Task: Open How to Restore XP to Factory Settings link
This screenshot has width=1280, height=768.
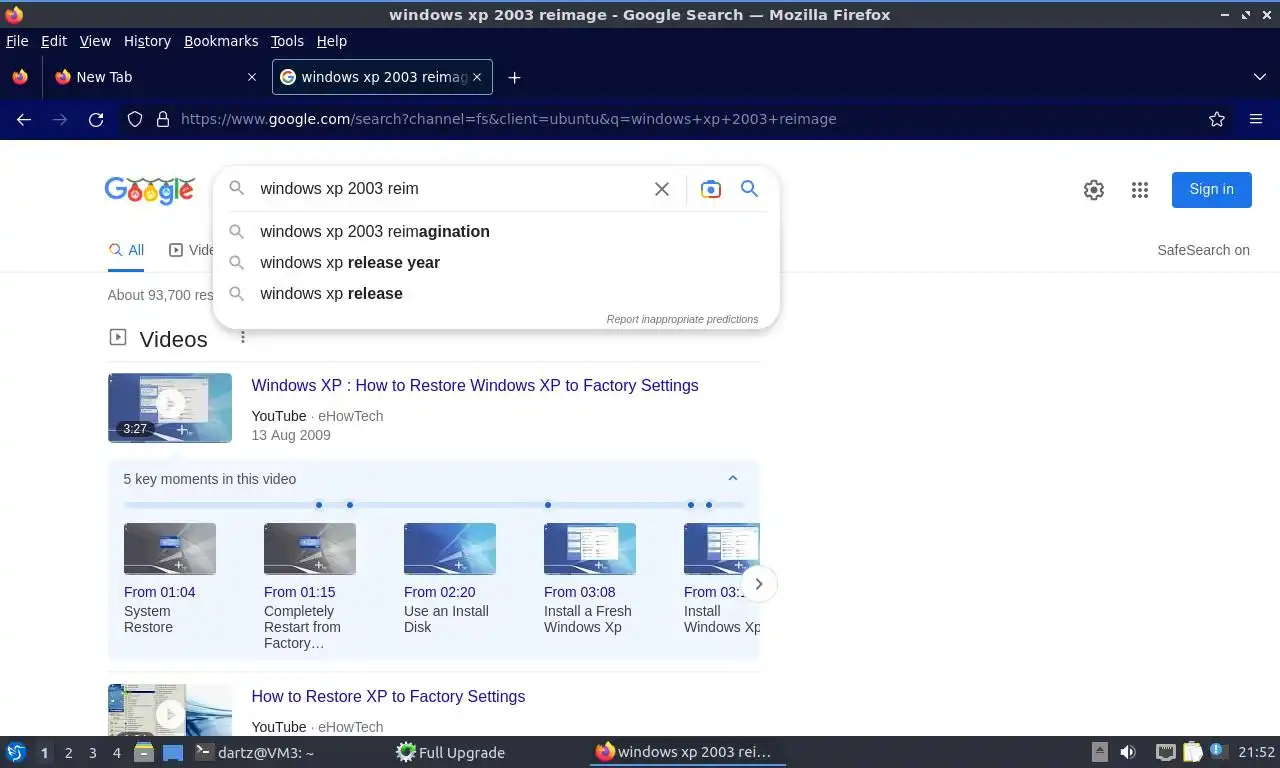Action: tap(388, 696)
